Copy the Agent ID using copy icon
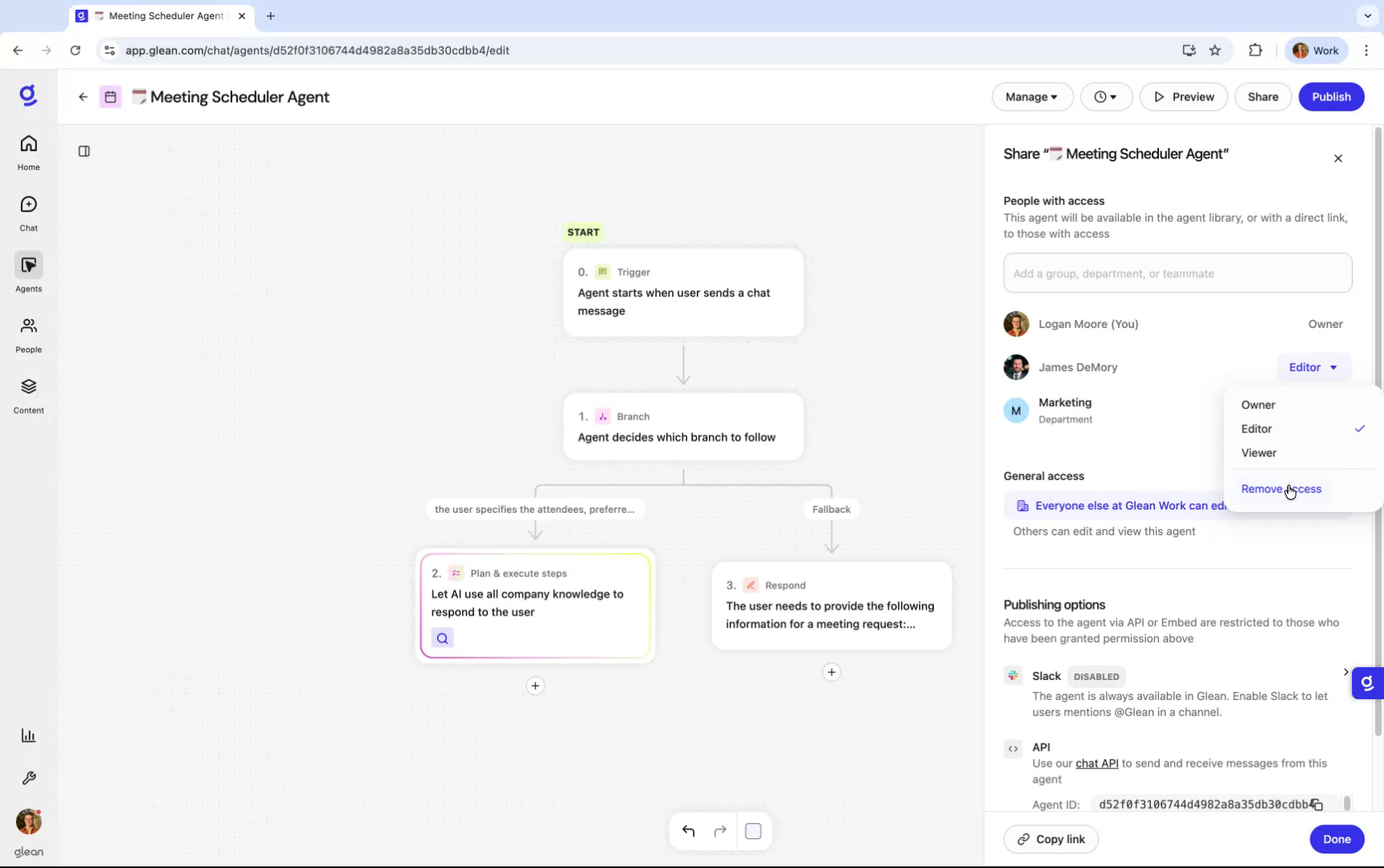The image size is (1384, 868). pos(1317,805)
